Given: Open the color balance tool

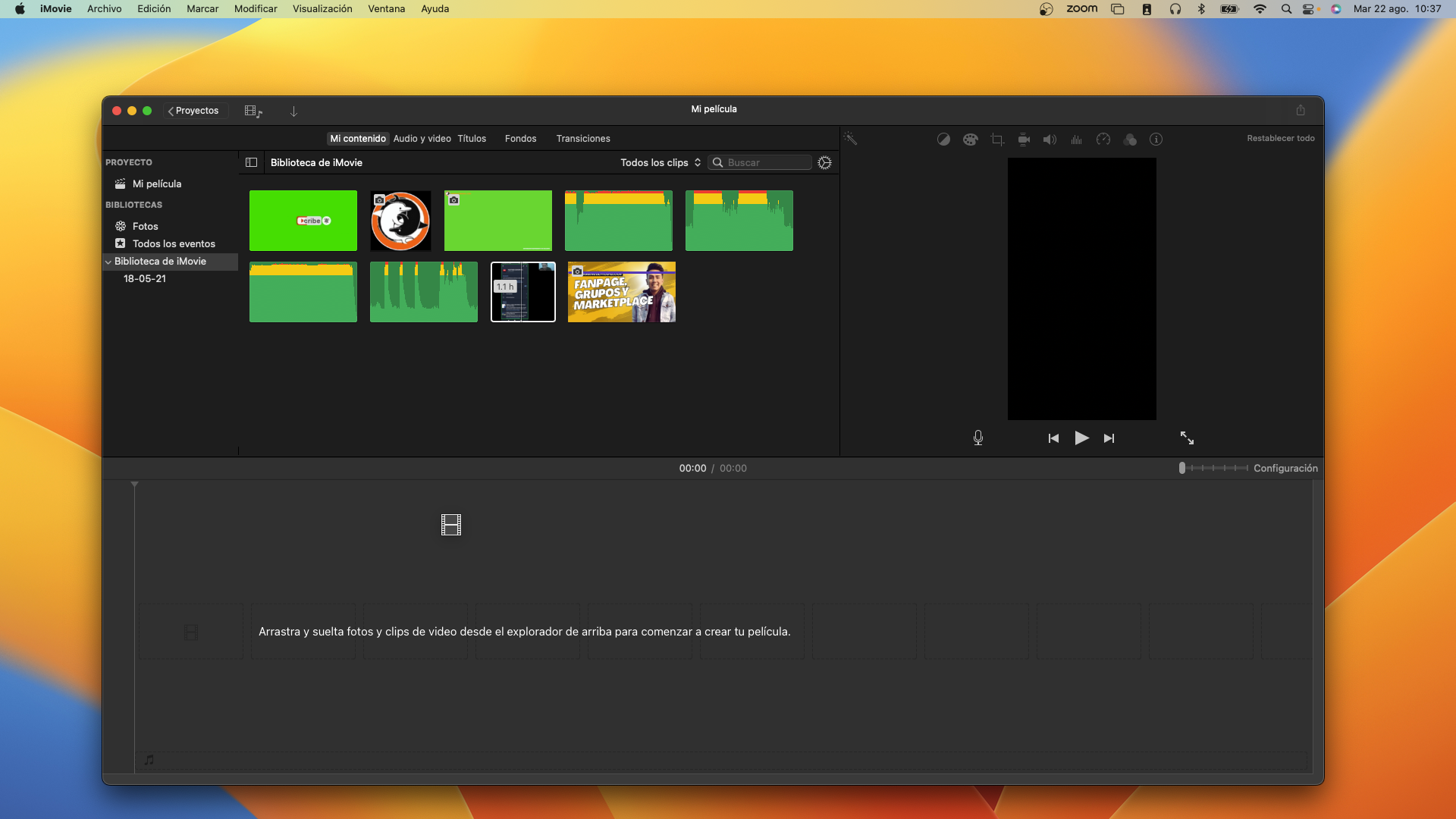Looking at the screenshot, I should 943,140.
